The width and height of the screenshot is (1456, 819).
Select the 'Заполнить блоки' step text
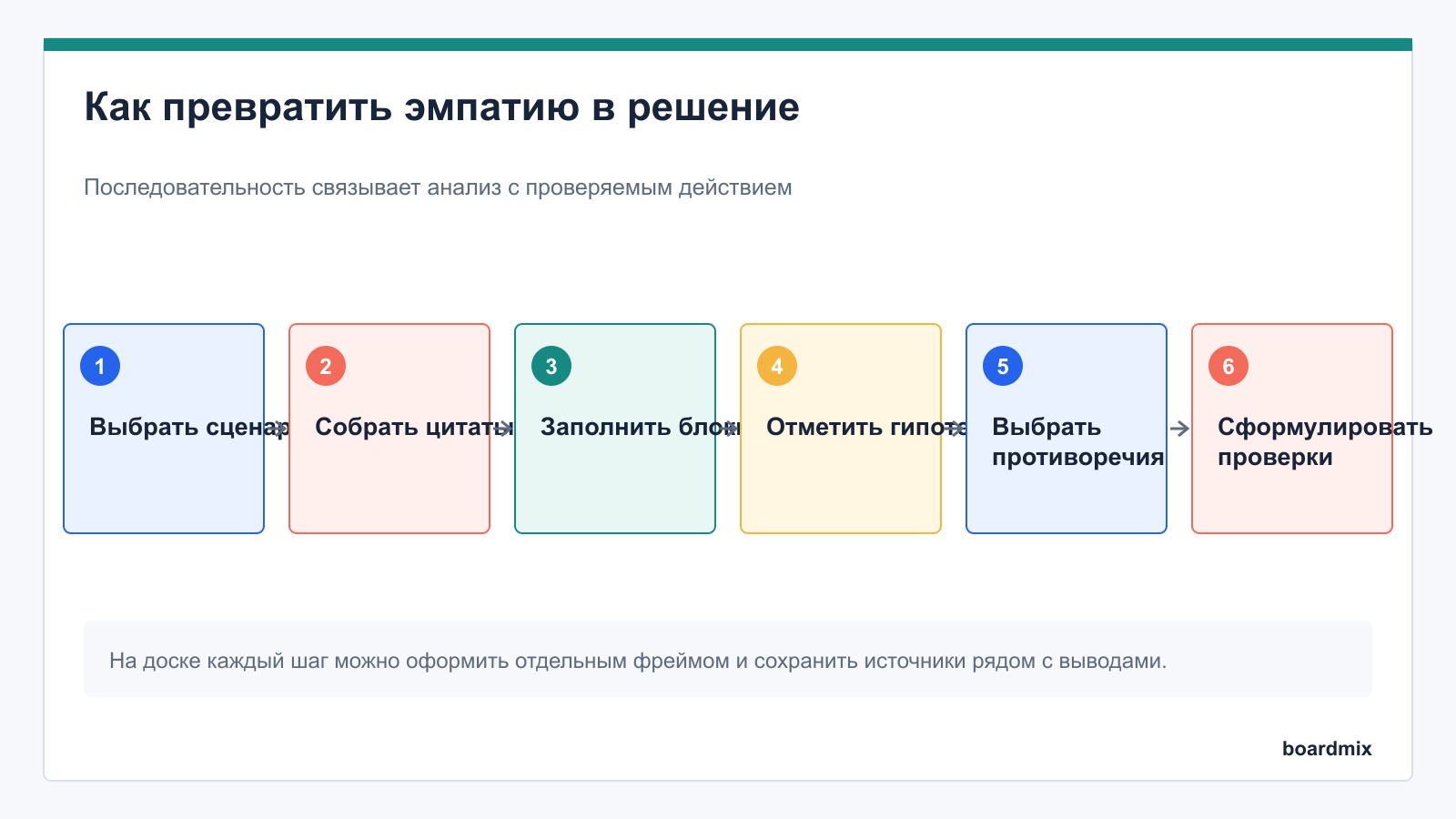641,427
